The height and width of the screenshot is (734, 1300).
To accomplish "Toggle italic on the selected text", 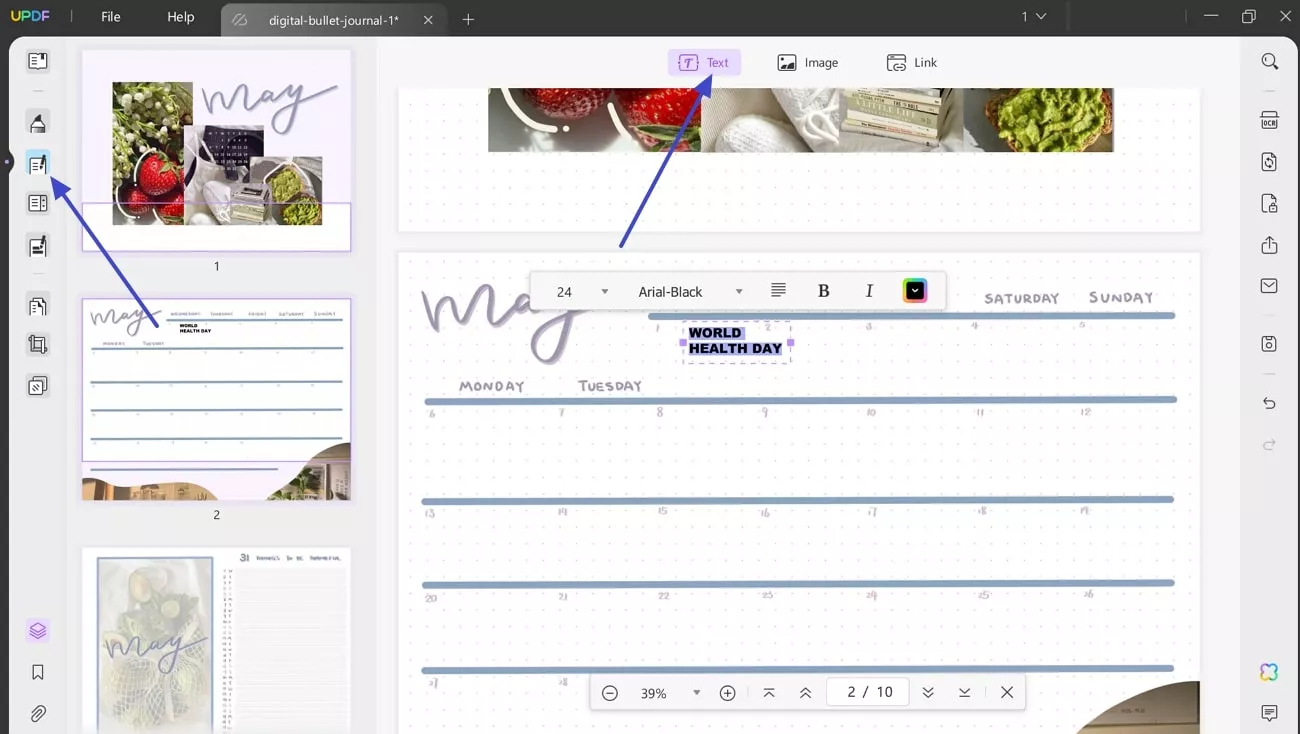I will coord(869,290).
